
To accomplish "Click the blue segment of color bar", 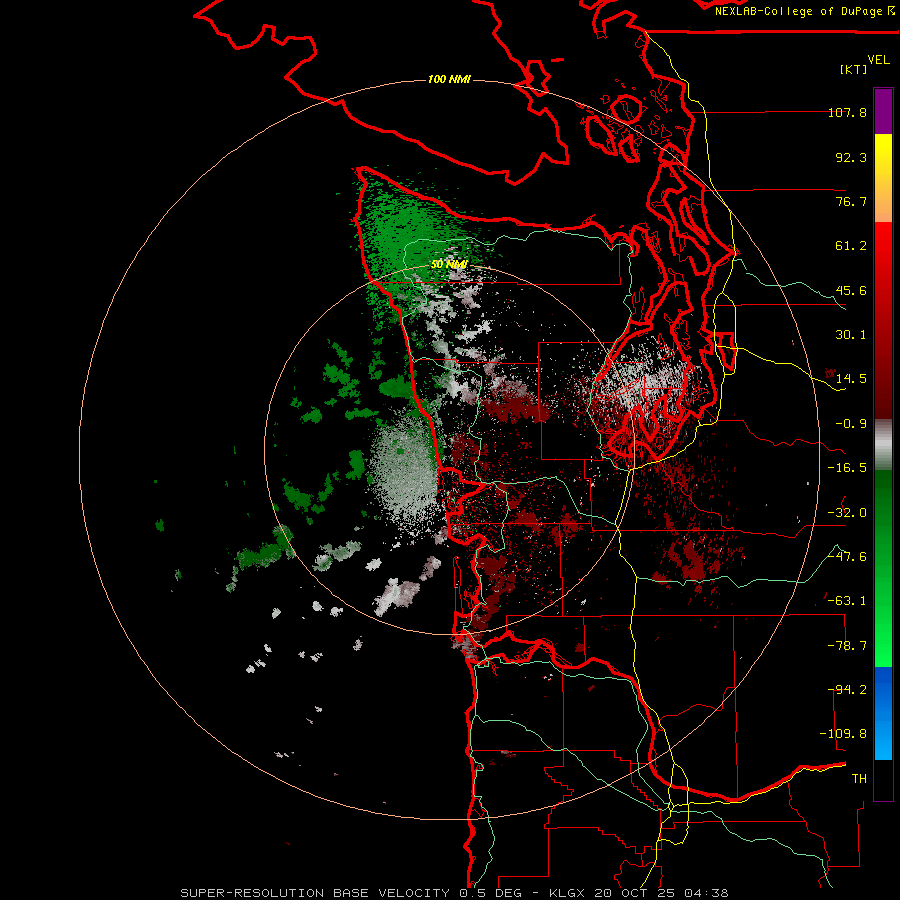I will click(883, 713).
